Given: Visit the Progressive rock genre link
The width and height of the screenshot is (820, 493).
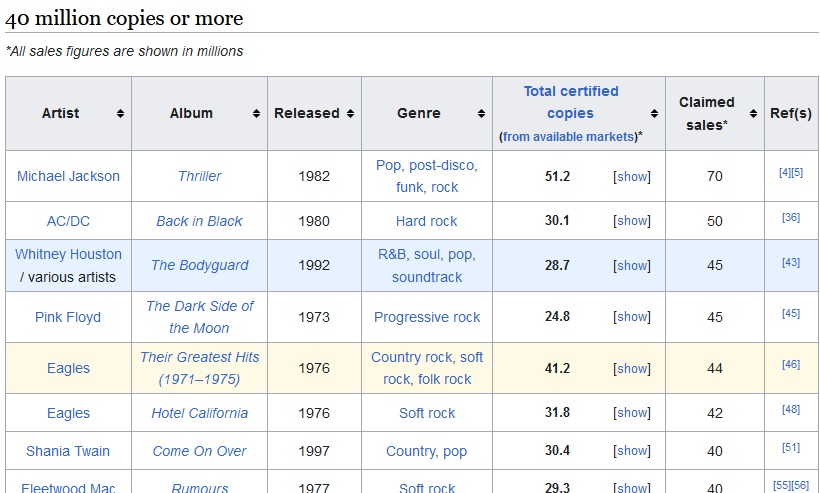Looking at the screenshot, I should [427, 317].
